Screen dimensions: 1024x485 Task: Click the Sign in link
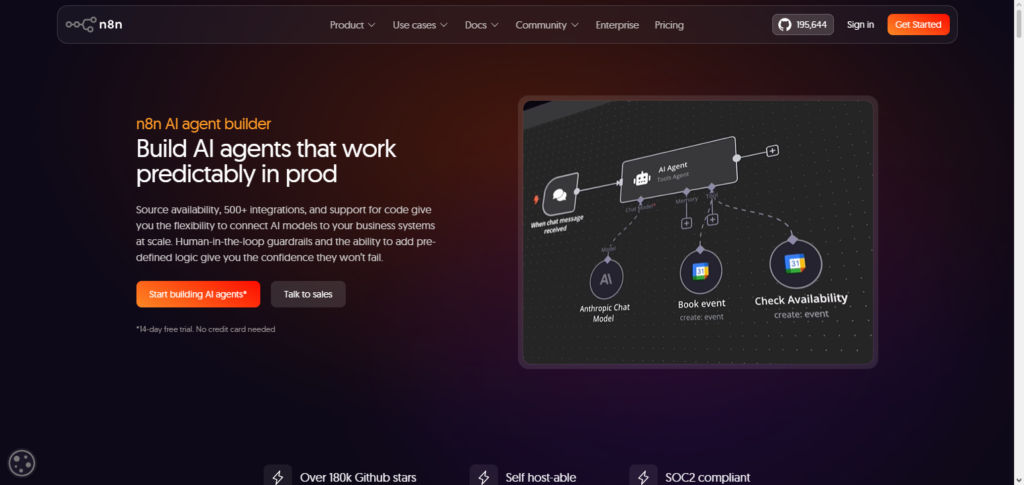tap(860, 25)
